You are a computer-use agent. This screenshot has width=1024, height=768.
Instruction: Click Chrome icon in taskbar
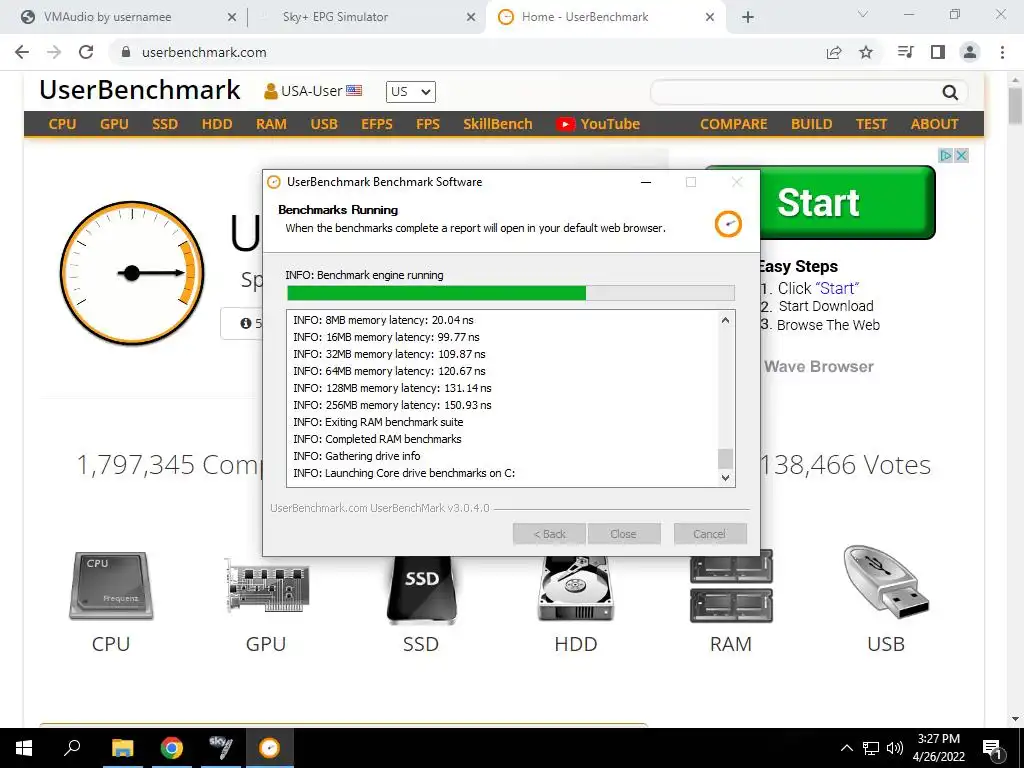pos(172,748)
